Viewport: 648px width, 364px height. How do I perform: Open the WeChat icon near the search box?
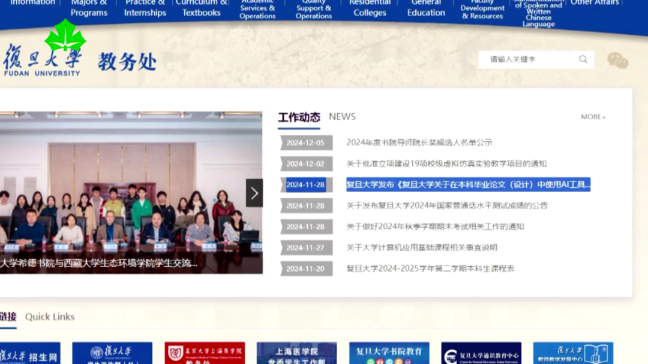[618, 61]
